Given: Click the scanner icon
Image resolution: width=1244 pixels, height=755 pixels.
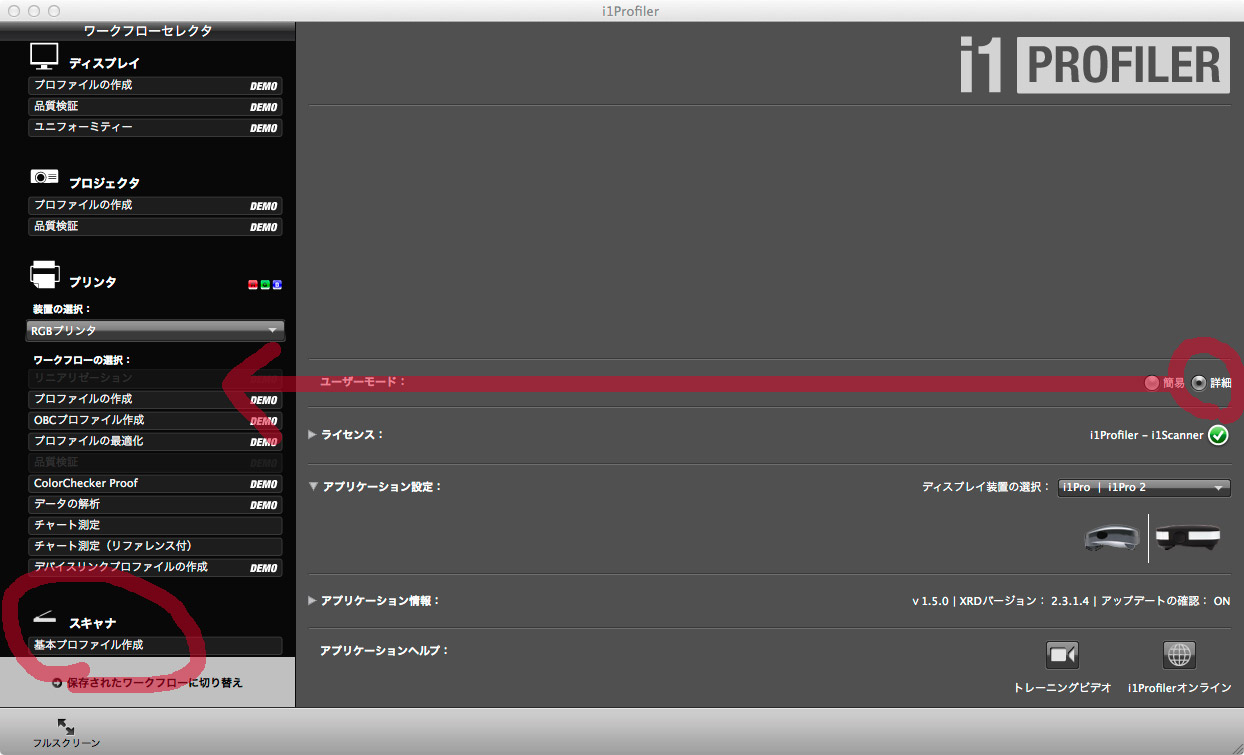Looking at the screenshot, I should point(46,616).
